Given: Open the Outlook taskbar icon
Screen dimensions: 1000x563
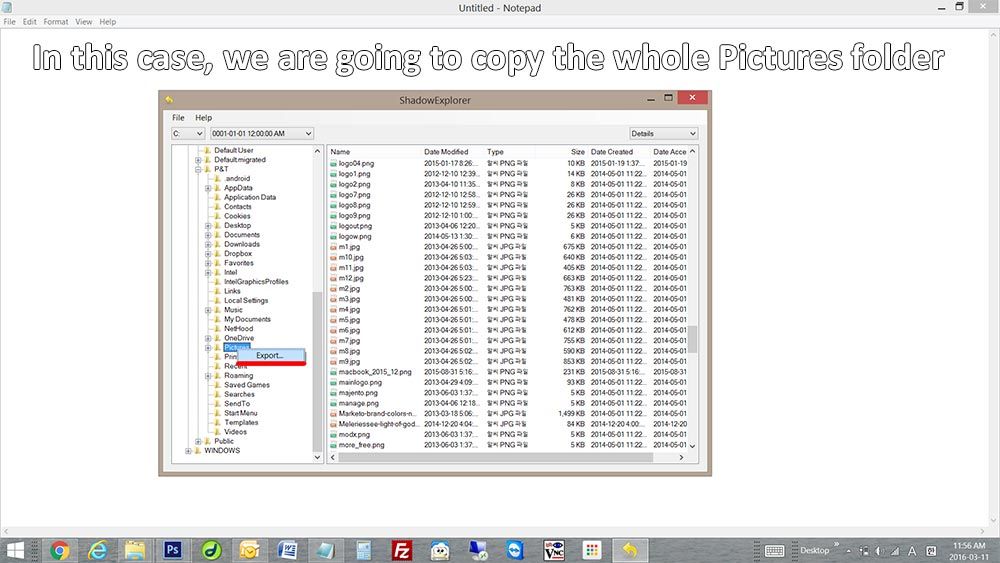Looking at the screenshot, I should pyautogui.click(x=249, y=550).
